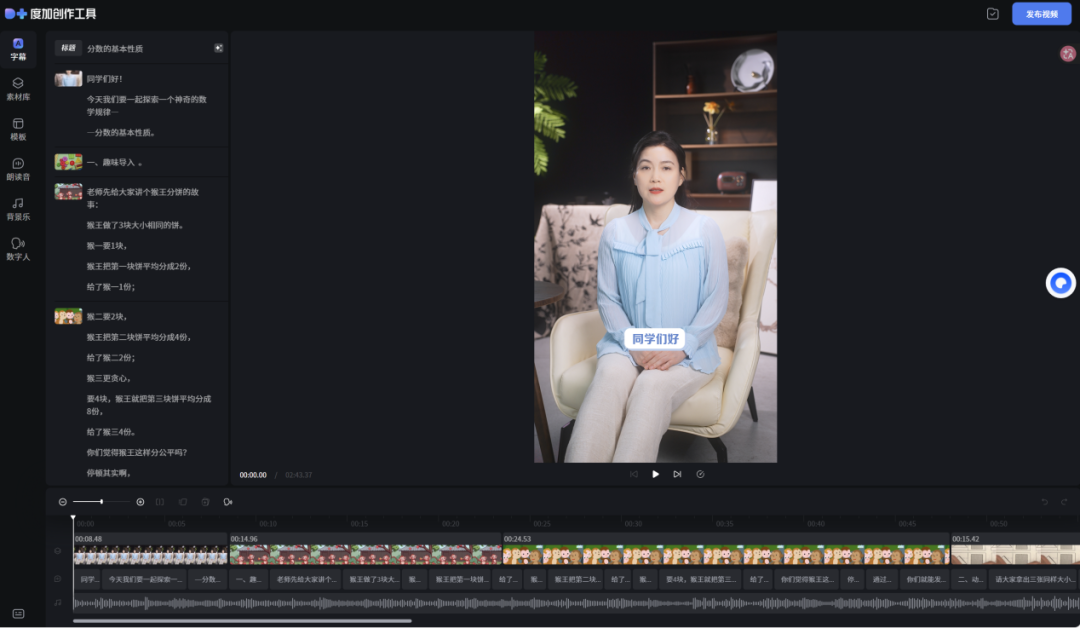Open the 背景乐 background music tab
The image size is (1080, 628).
(x=18, y=209)
